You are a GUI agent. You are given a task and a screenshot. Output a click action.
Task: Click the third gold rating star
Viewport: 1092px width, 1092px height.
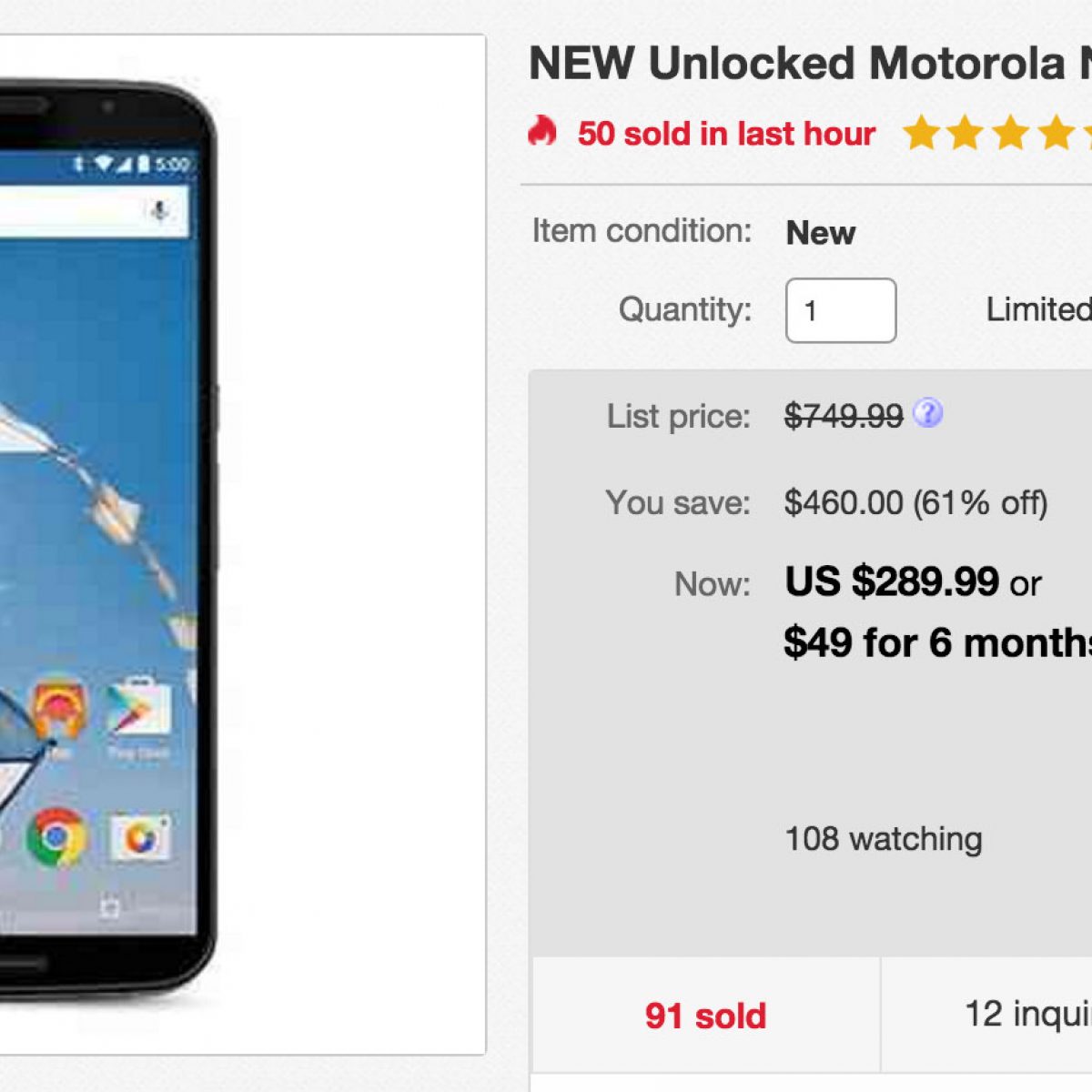[x=1010, y=134]
